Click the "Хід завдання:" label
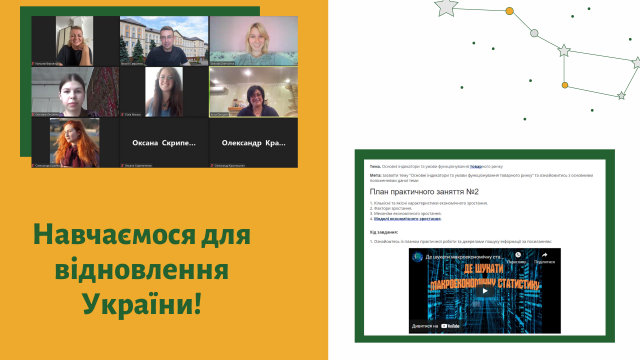 pyautogui.click(x=384, y=232)
